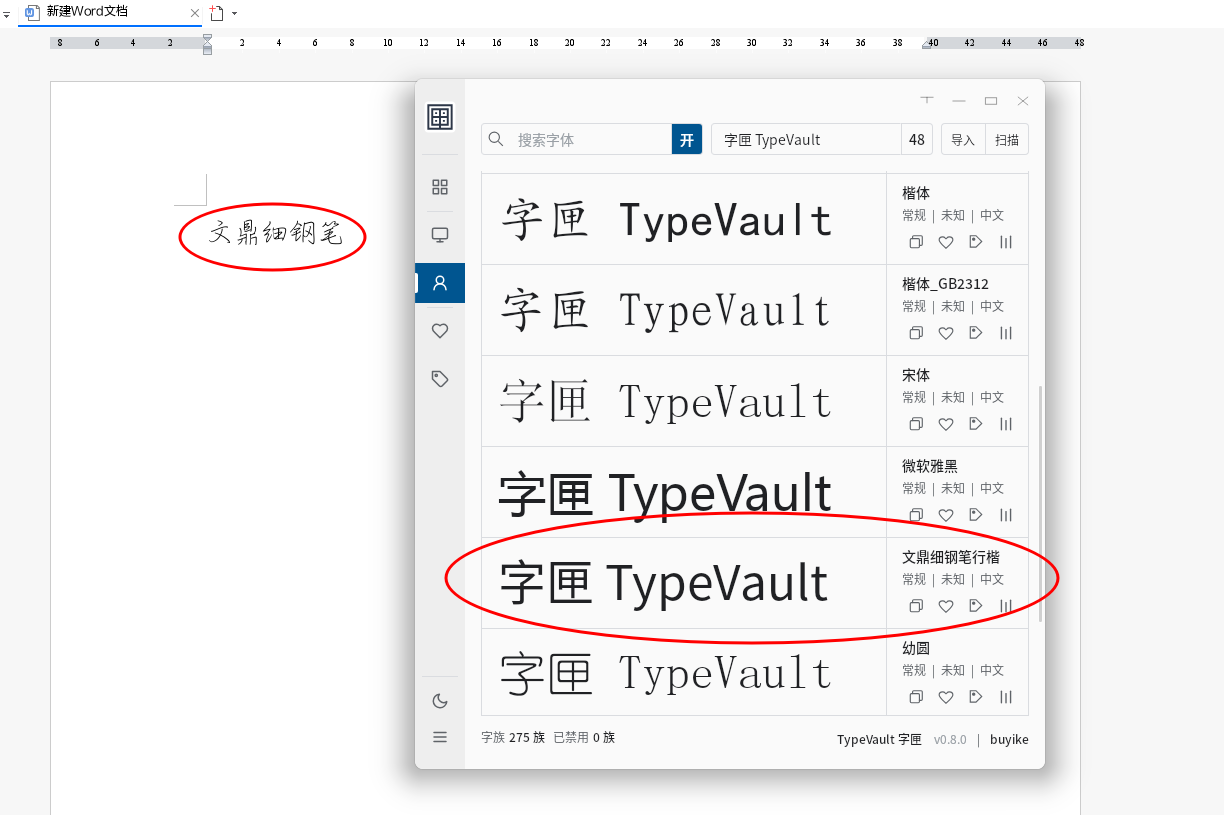This screenshot has height=815, width=1224.
Task: Click the vertical bars icon for 楷体
Action: [1006, 242]
